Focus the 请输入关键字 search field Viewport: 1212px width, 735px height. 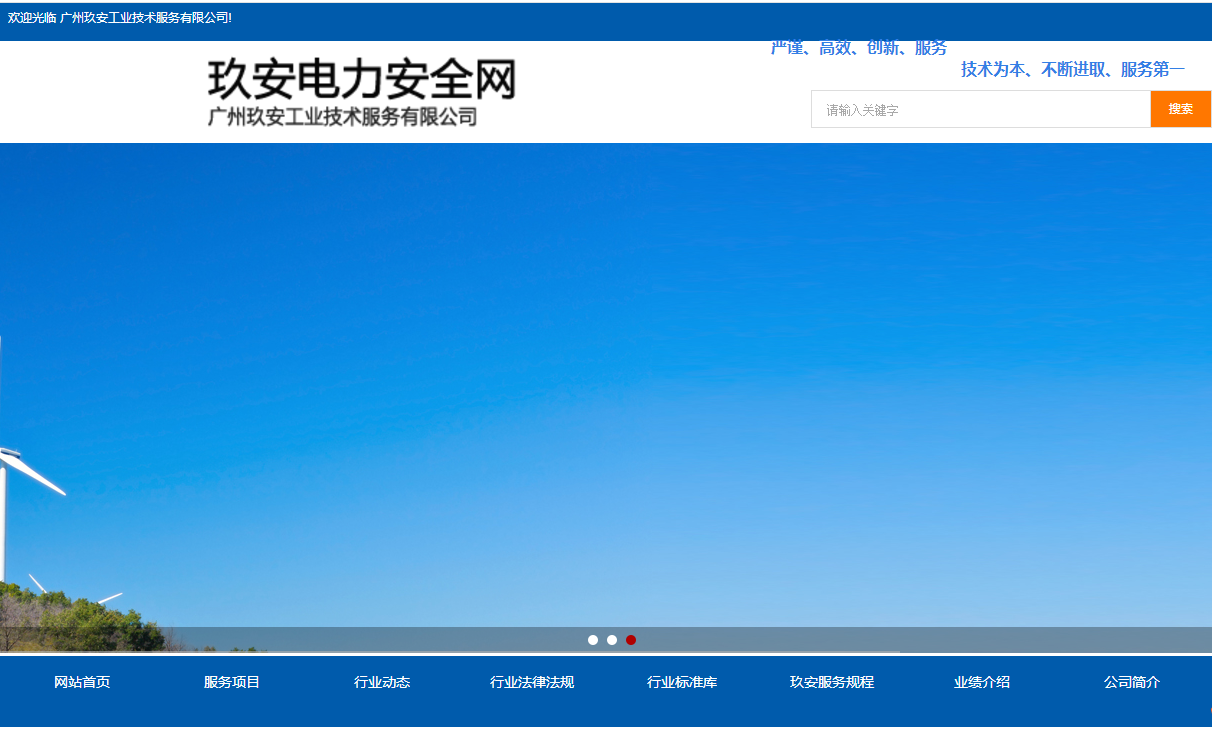click(980, 110)
